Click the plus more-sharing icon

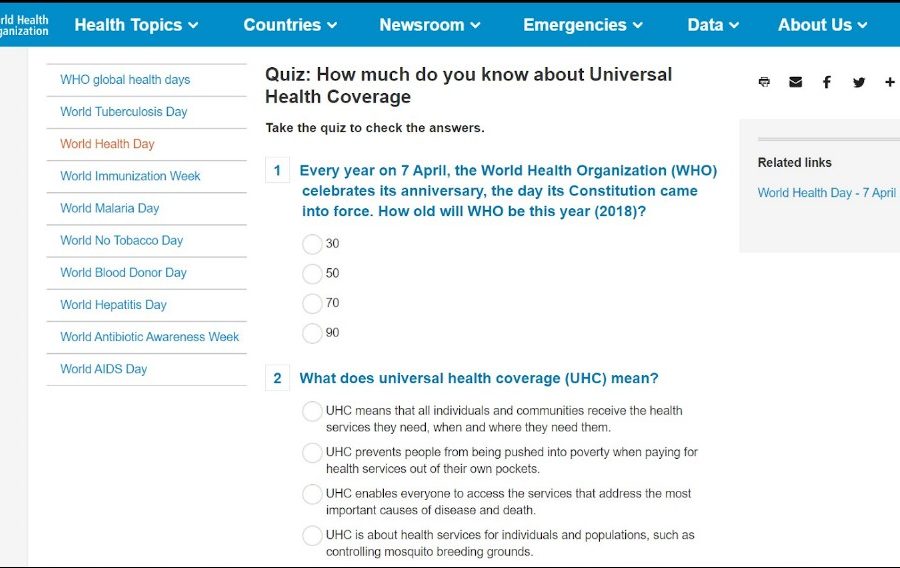point(889,82)
